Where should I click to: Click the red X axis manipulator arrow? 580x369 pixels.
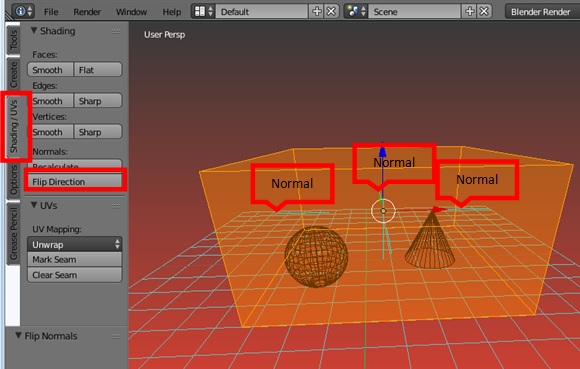440,210
